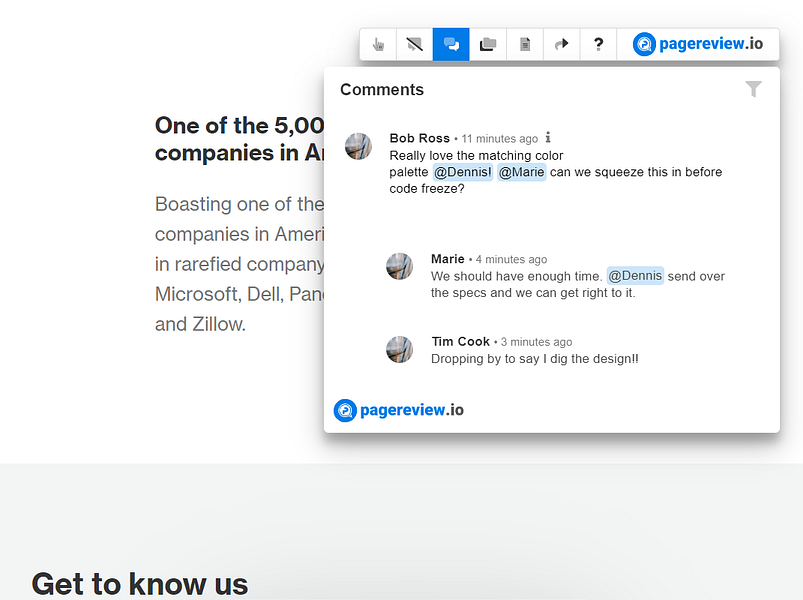The height and width of the screenshot is (600, 803).
Task: Toggle comment visibility with the crossed-out bubble
Action: (414, 44)
